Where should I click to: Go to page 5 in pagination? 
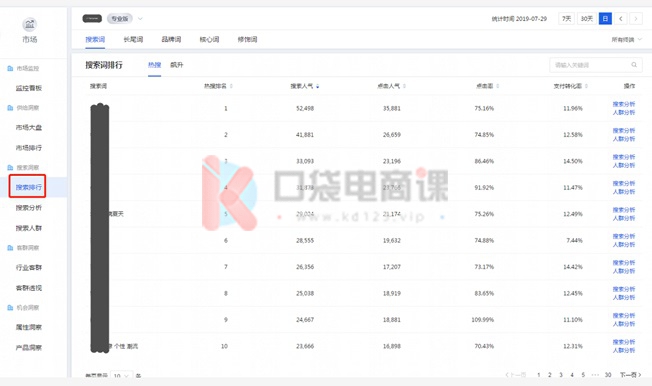pos(583,375)
